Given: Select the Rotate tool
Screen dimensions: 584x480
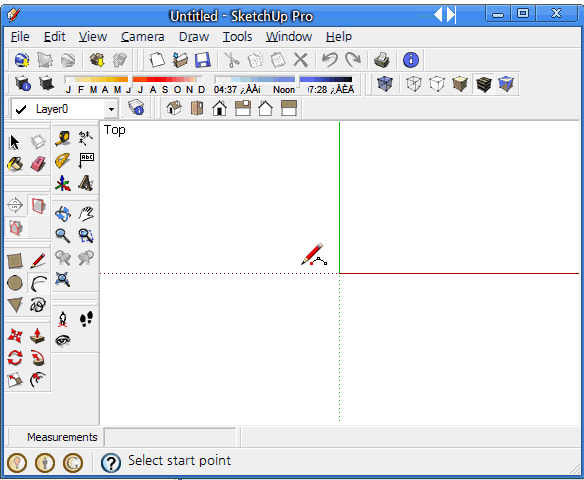Looking at the screenshot, I should tap(15, 358).
